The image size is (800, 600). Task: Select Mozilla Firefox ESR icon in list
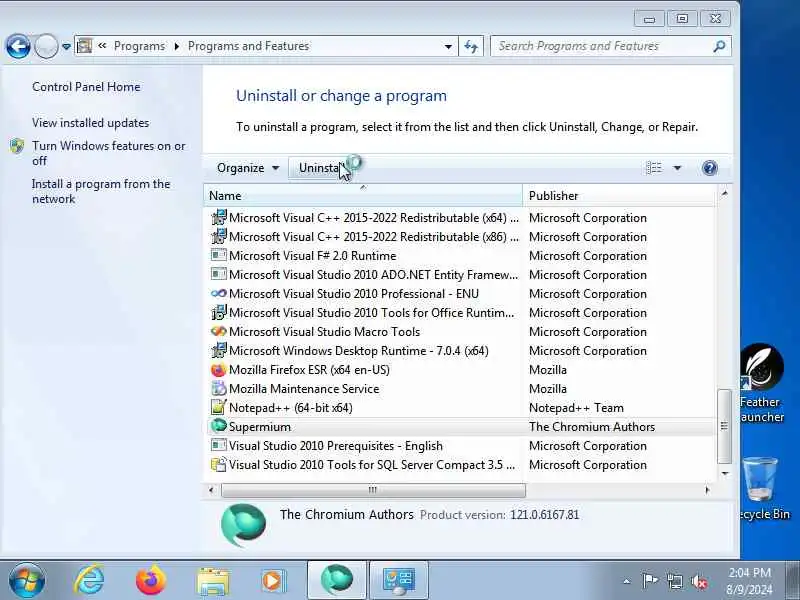tap(218, 369)
